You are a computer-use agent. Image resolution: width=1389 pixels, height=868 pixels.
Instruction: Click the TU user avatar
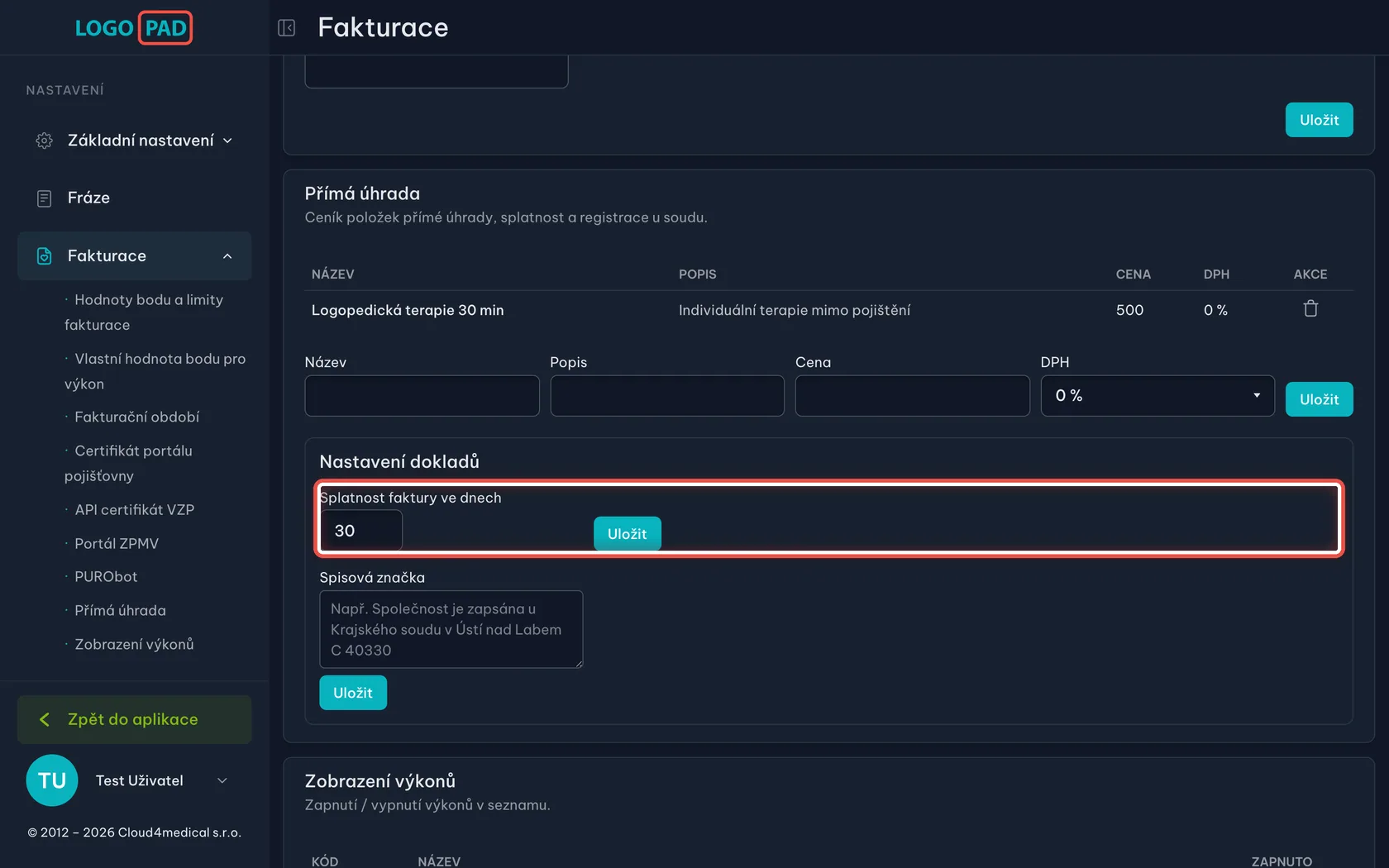pos(52,780)
